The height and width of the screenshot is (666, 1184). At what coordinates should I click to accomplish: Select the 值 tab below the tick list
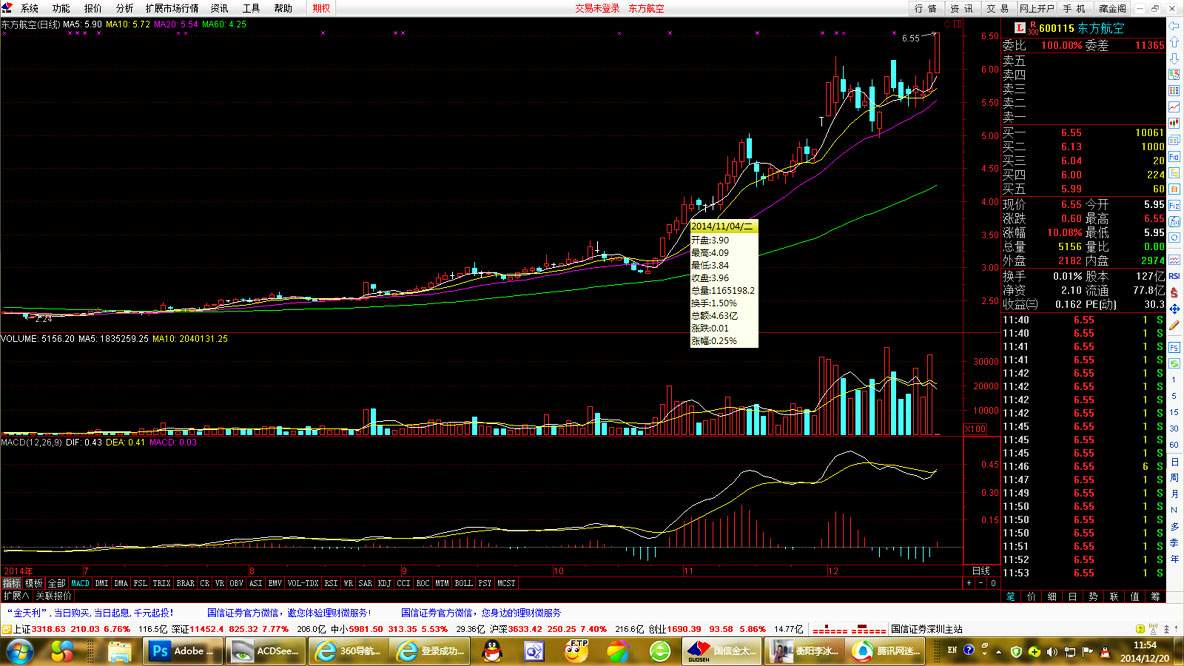click(x=1134, y=597)
